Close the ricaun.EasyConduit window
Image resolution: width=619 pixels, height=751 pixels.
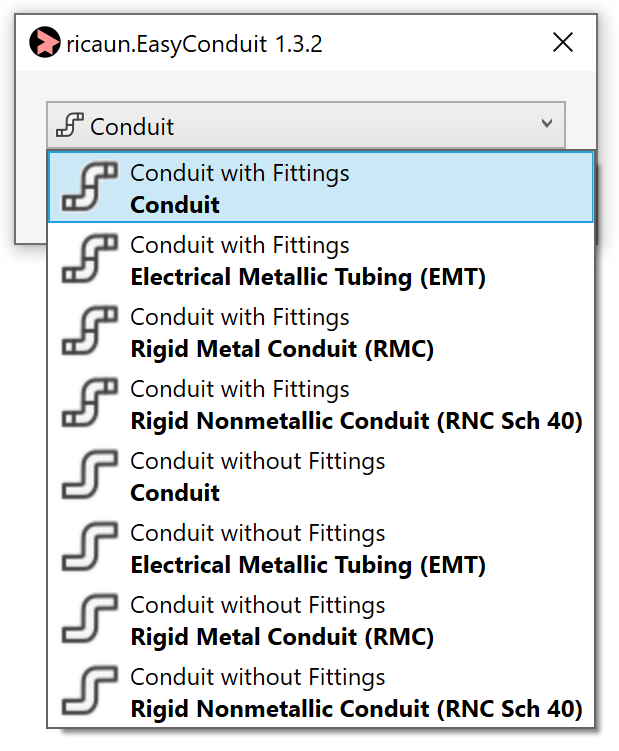tap(563, 43)
